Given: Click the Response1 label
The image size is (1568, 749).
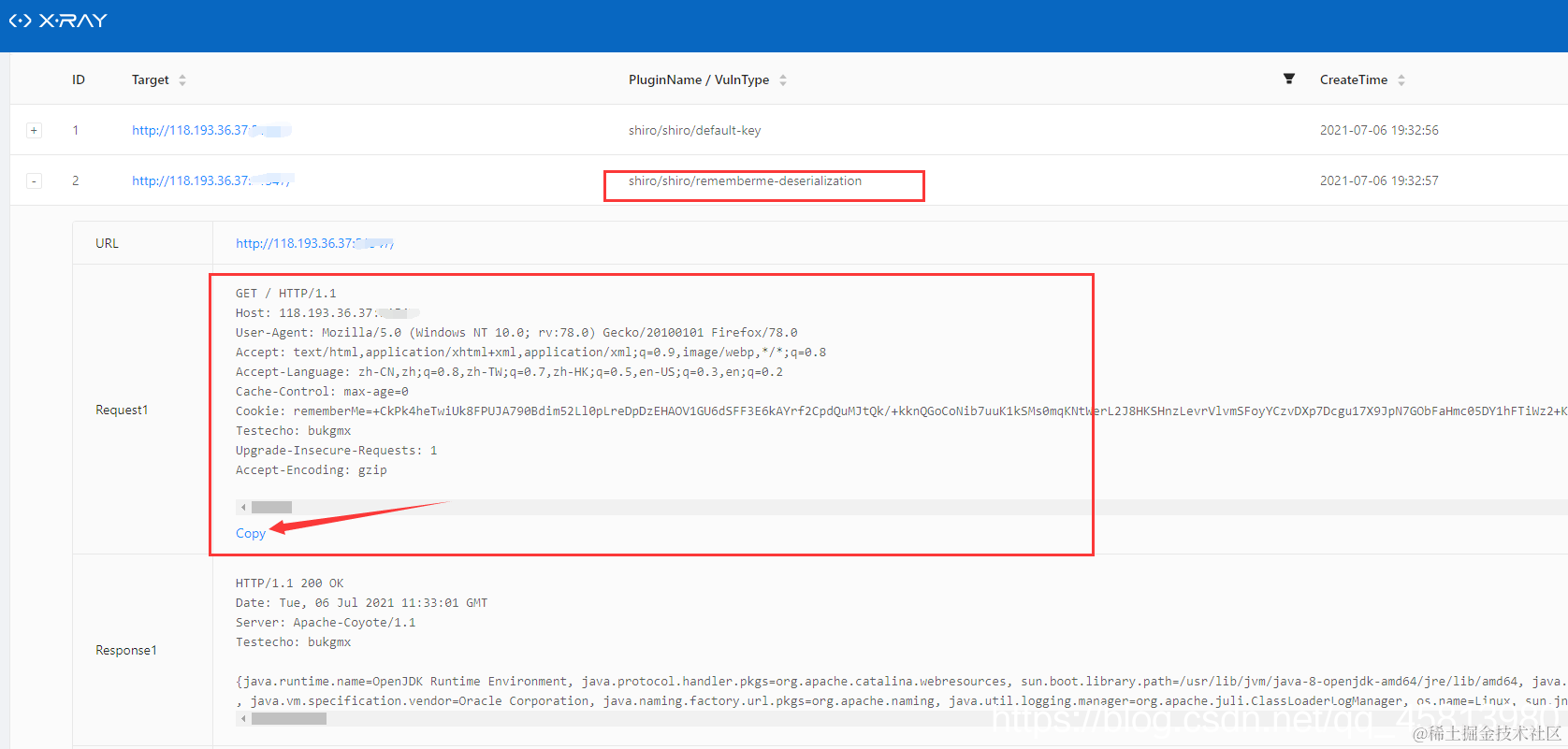Looking at the screenshot, I should [x=126, y=650].
